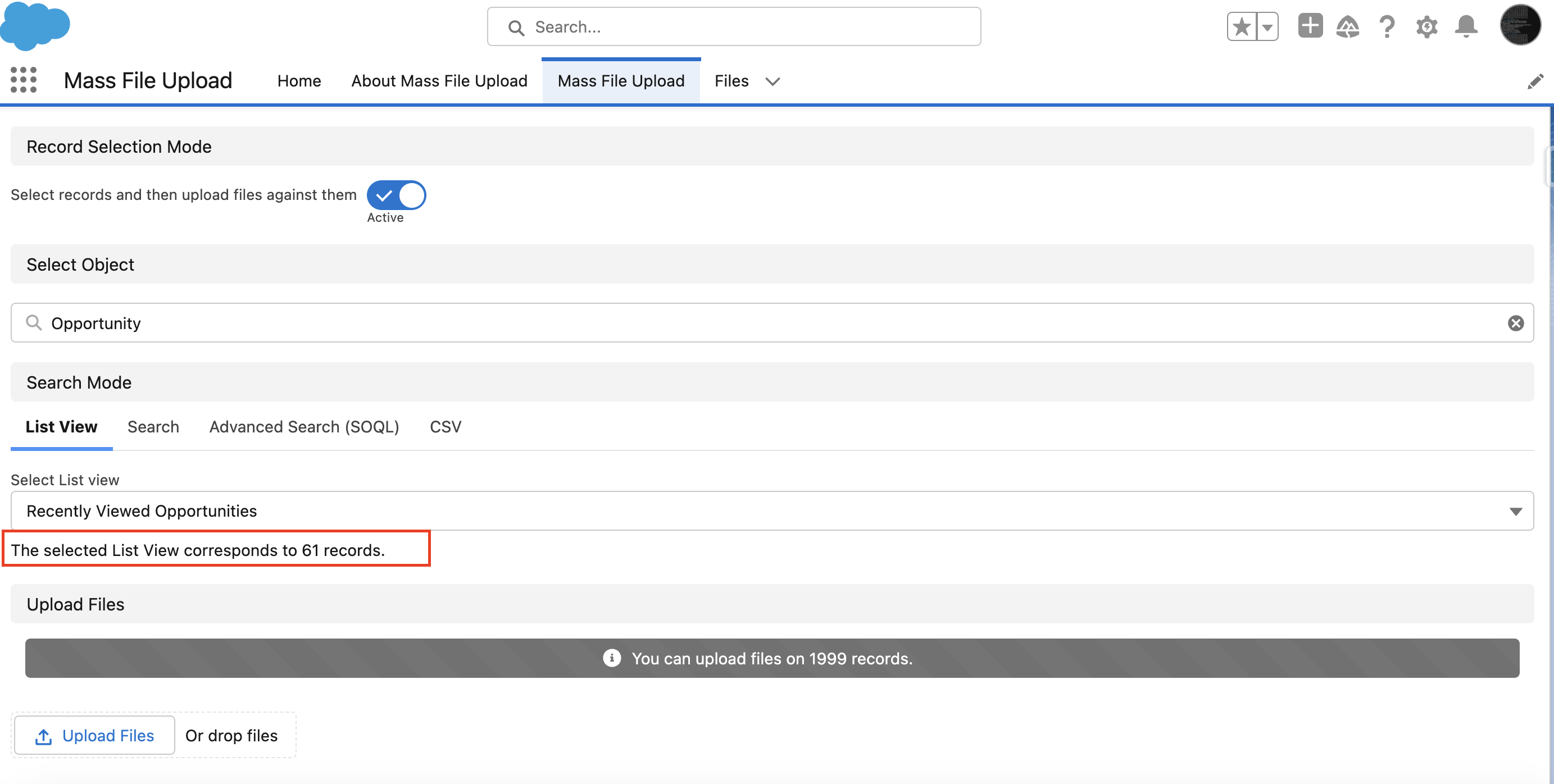Open the Favorites list dropdown arrow
Screen dimensions: 1554x784
[1267, 26]
